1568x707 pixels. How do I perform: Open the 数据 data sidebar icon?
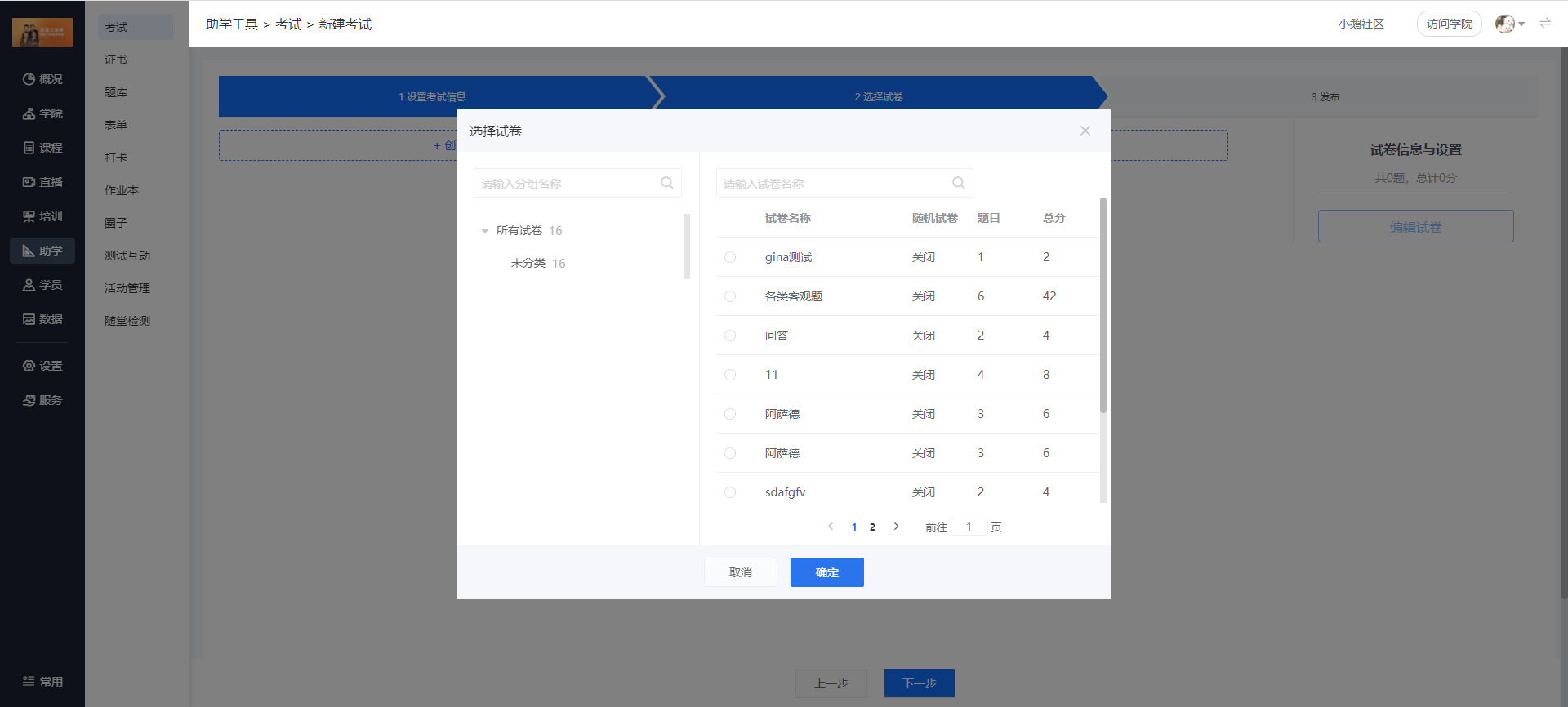tap(29, 319)
